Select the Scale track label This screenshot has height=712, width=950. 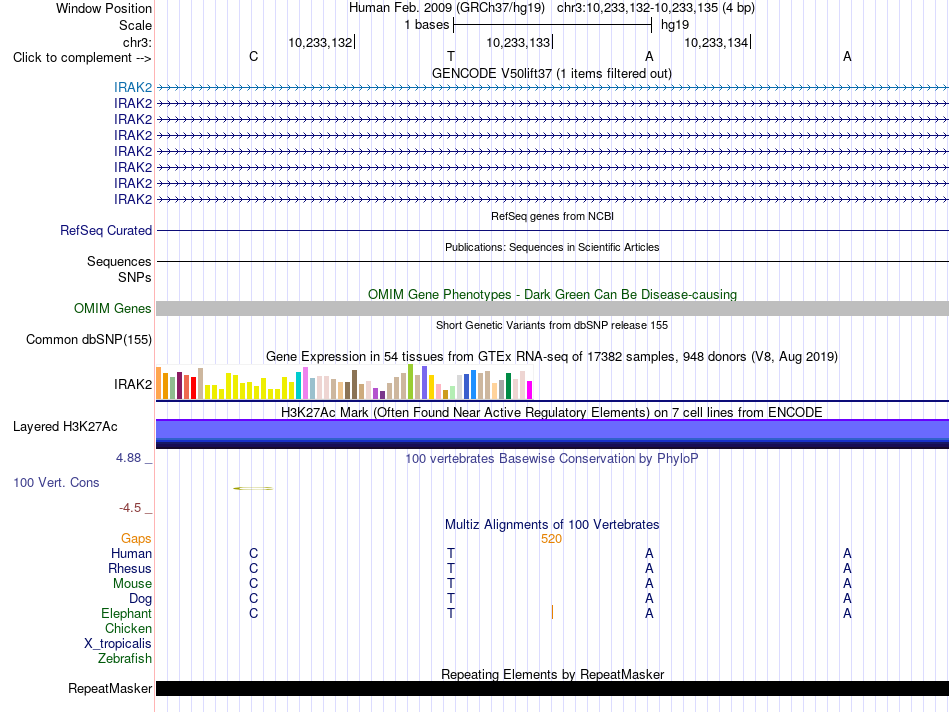135,25
